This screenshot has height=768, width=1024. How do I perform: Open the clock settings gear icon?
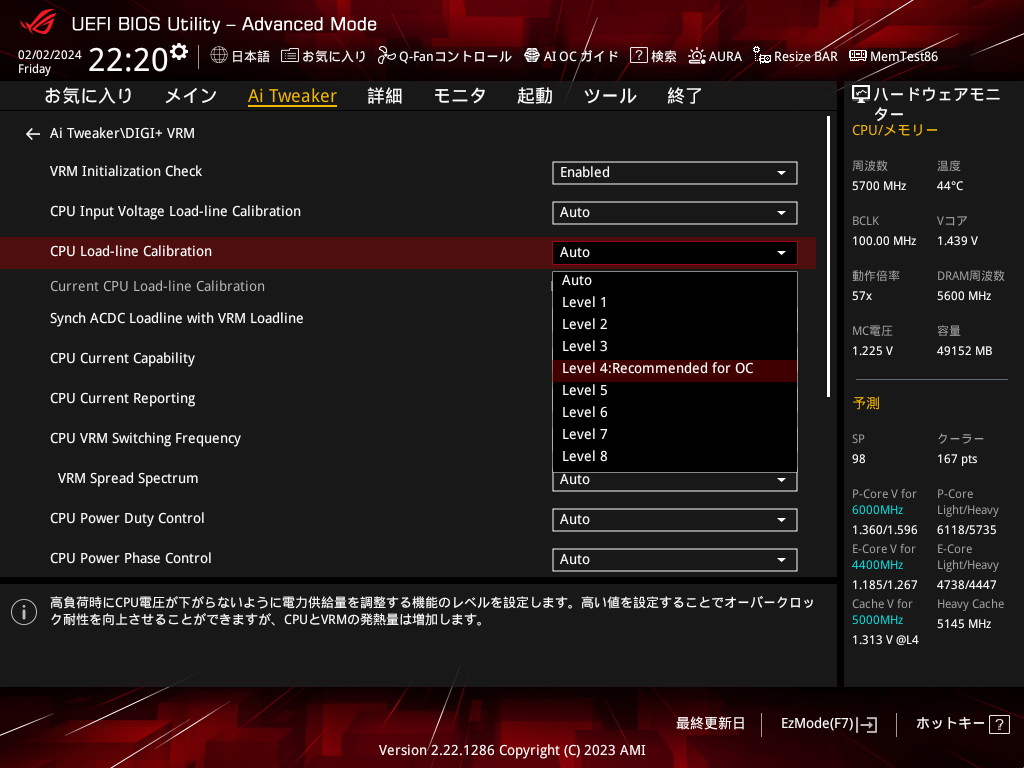179,52
